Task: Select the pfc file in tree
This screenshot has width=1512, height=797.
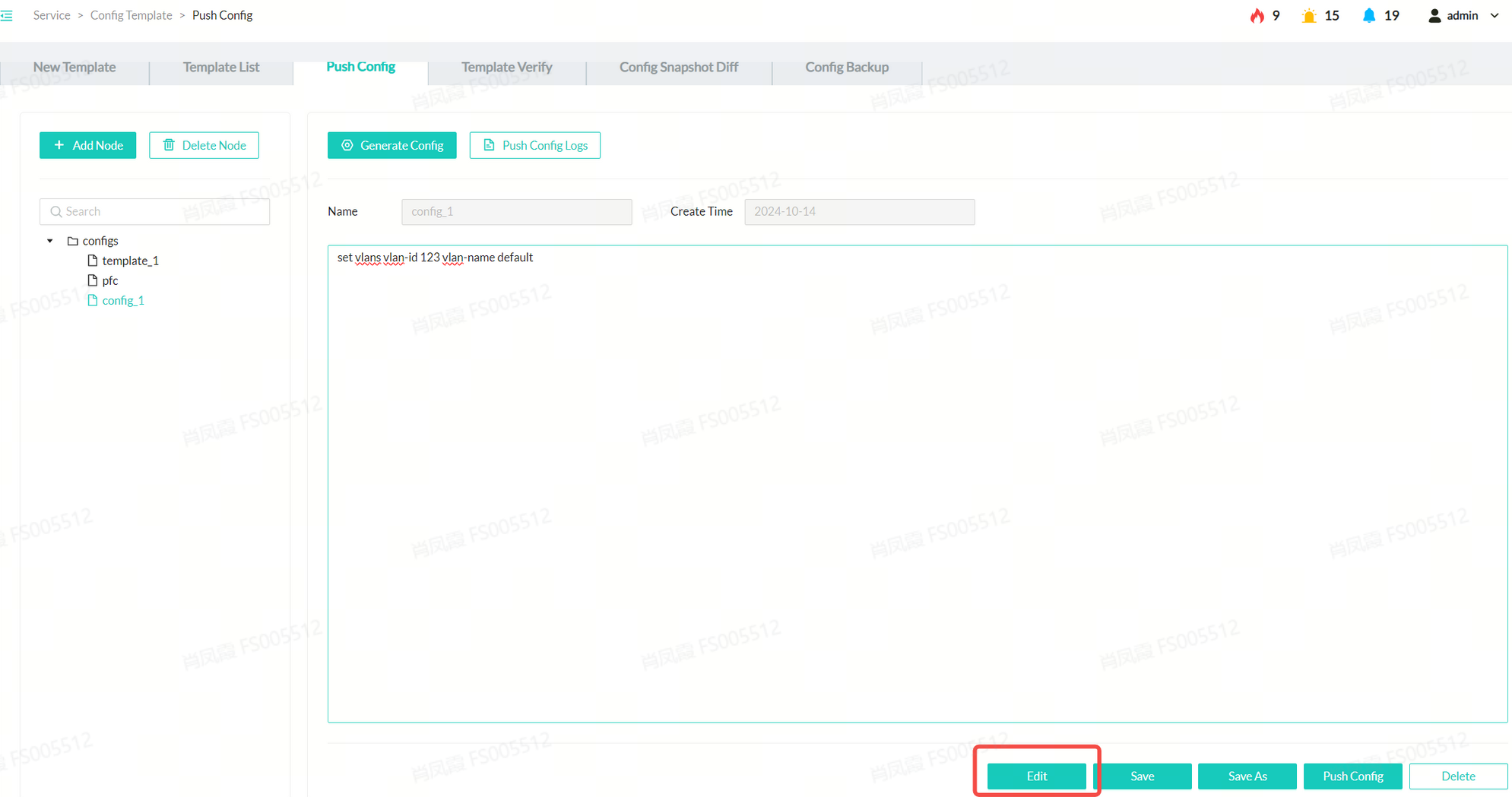Action: 110,280
